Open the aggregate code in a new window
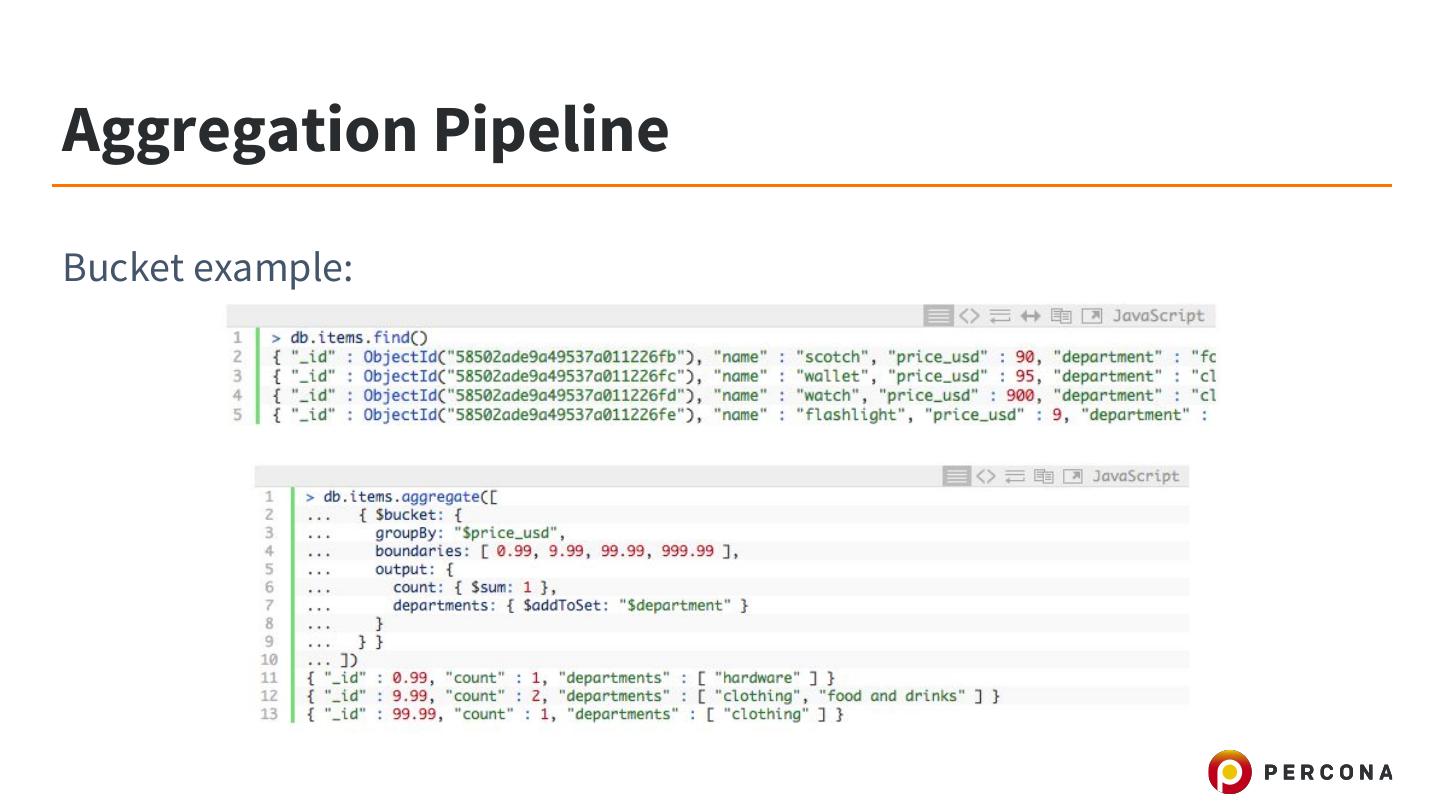1440x810 pixels. pyautogui.click(x=1073, y=477)
